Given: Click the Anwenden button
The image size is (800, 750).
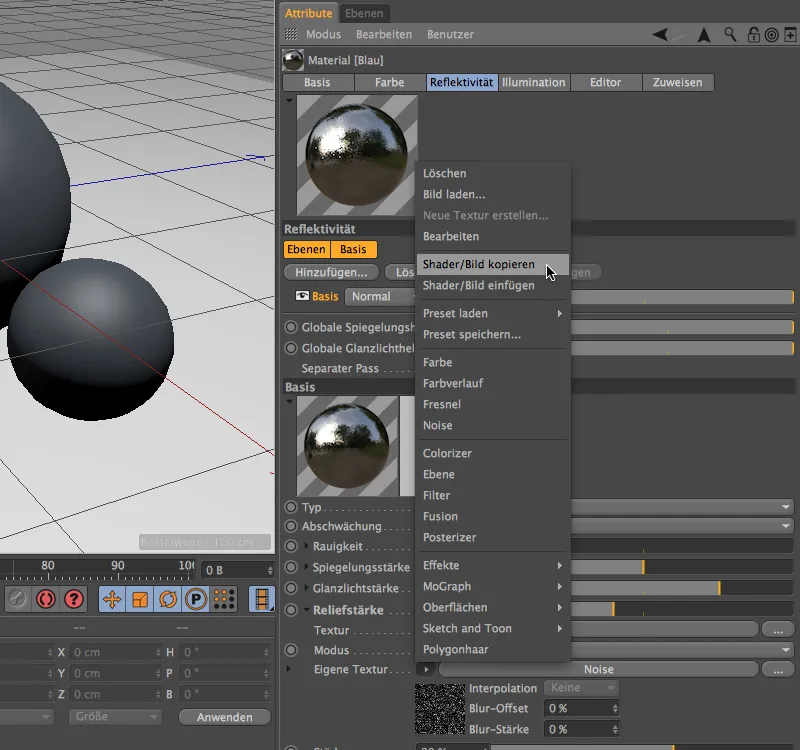Looking at the screenshot, I should tap(224, 717).
